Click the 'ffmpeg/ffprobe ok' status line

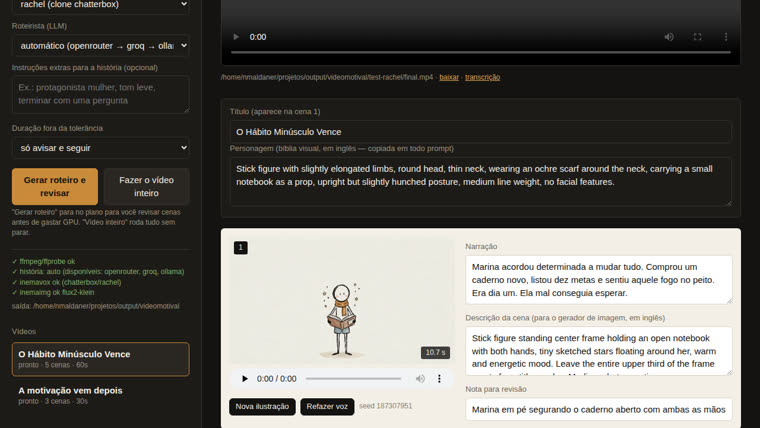click(x=44, y=261)
